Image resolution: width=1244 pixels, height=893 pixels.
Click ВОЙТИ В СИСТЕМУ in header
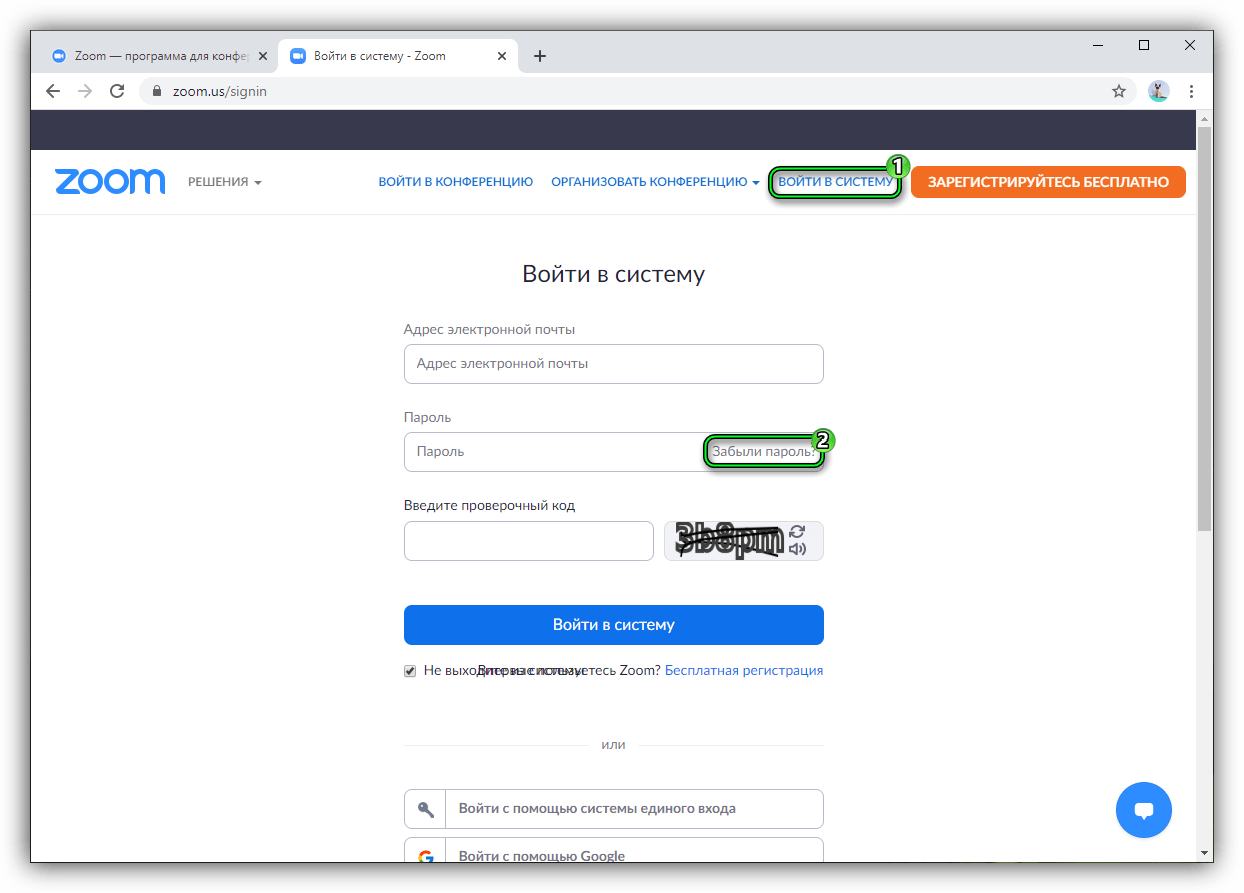pyautogui.click(x=835, y=182)
